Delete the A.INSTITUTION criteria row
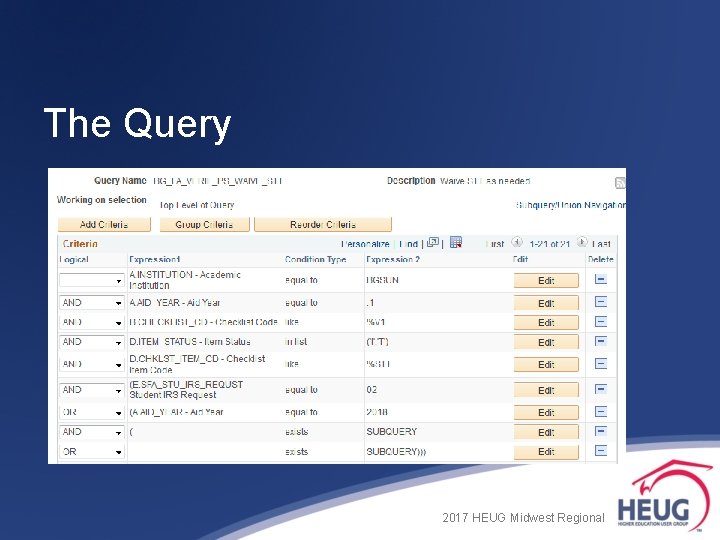Image resolution: width=720 pixels, height=540 pixels. tap(601, 279)
